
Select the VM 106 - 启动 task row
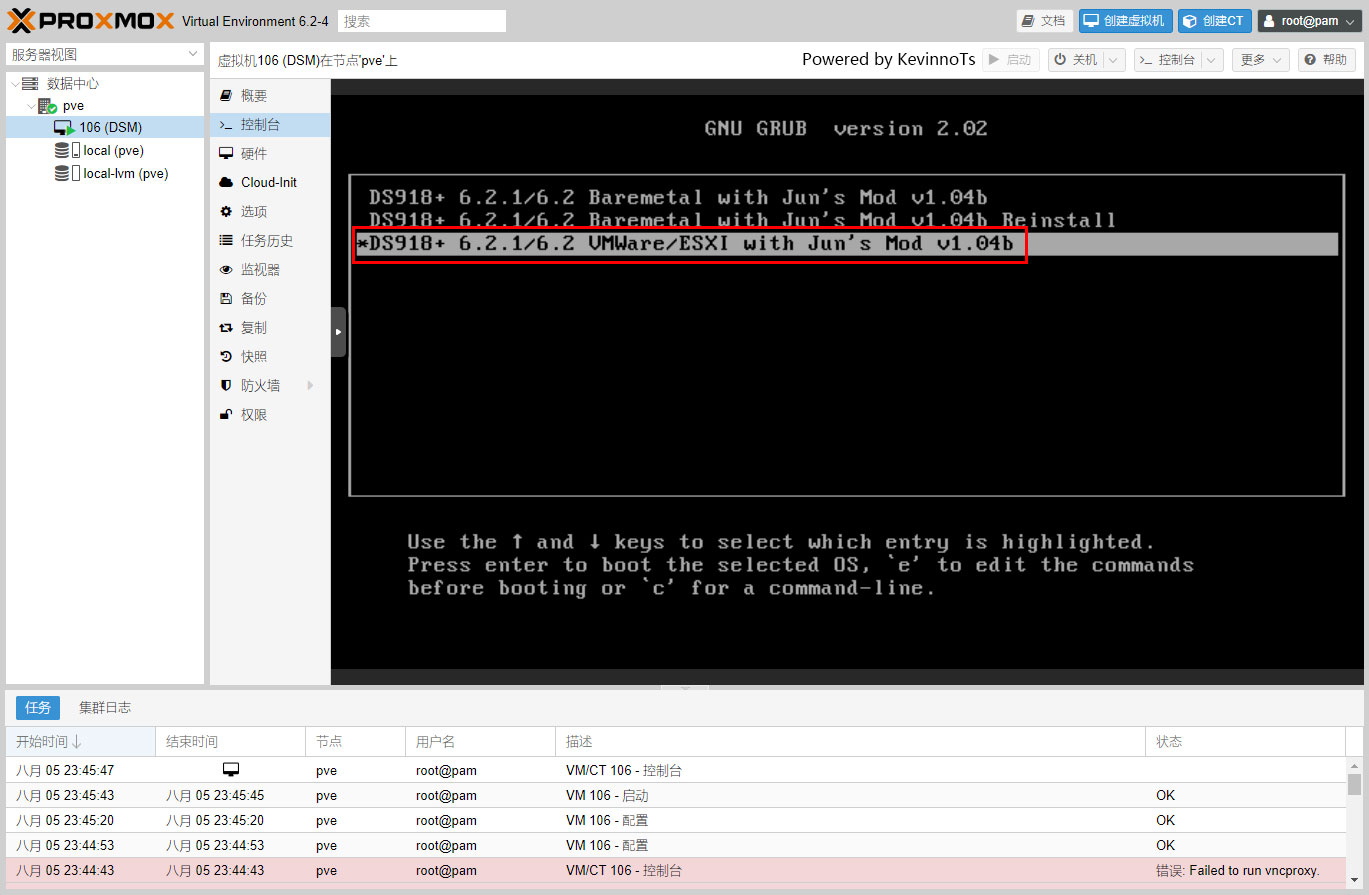point(676,796)
